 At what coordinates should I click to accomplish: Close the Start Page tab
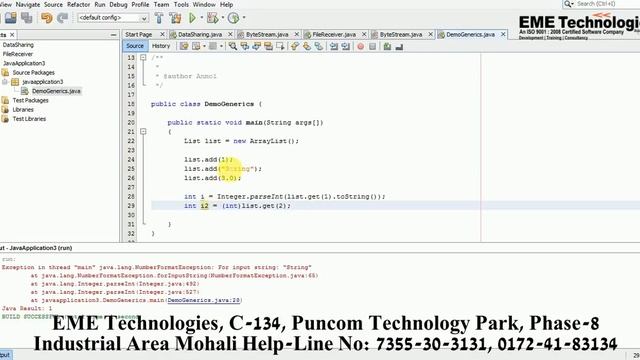click(162, 35)
